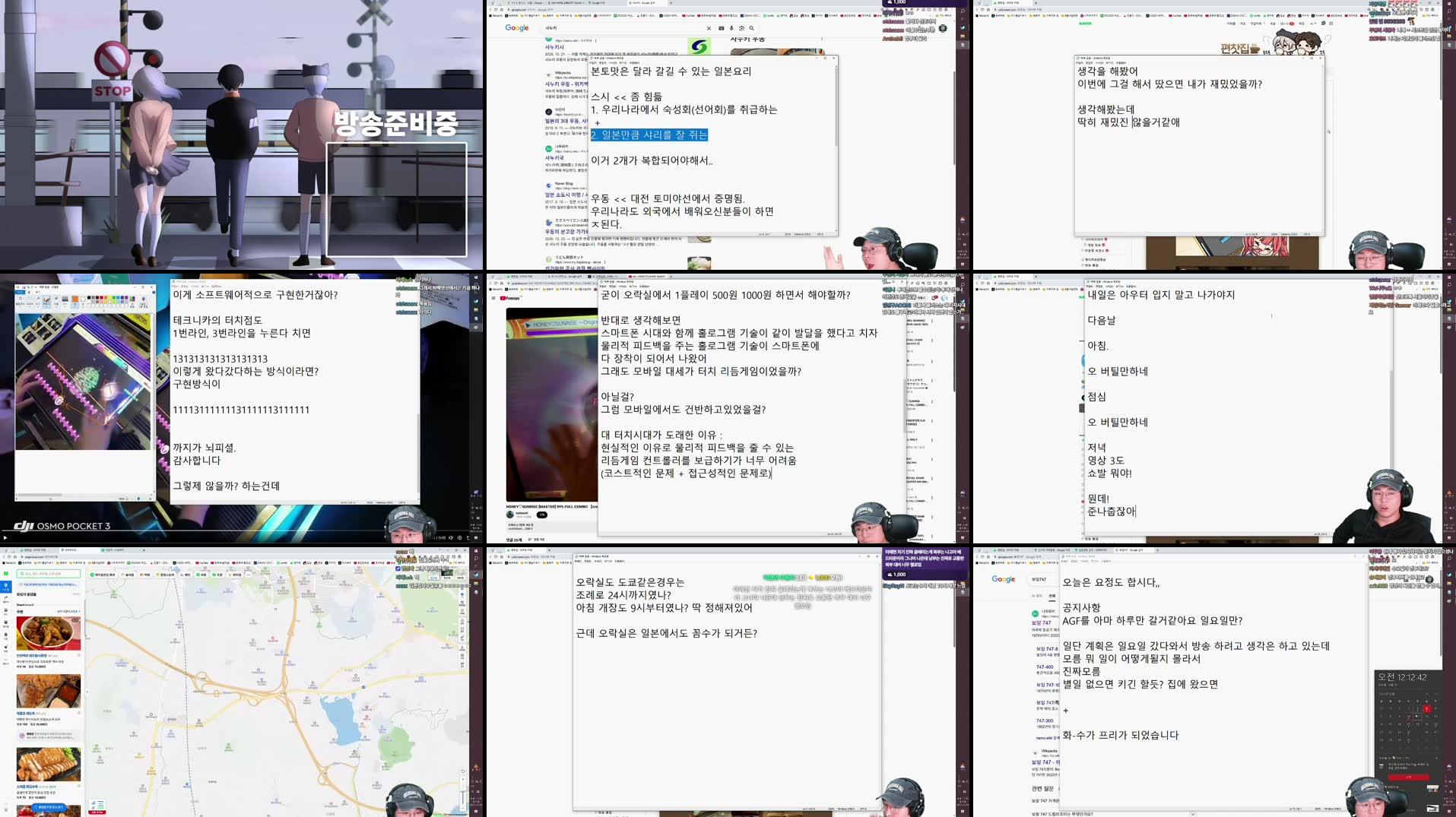Reload the page with the browser refresh icon
This screenshot has height=817, width=1456.
click(496, 8)
